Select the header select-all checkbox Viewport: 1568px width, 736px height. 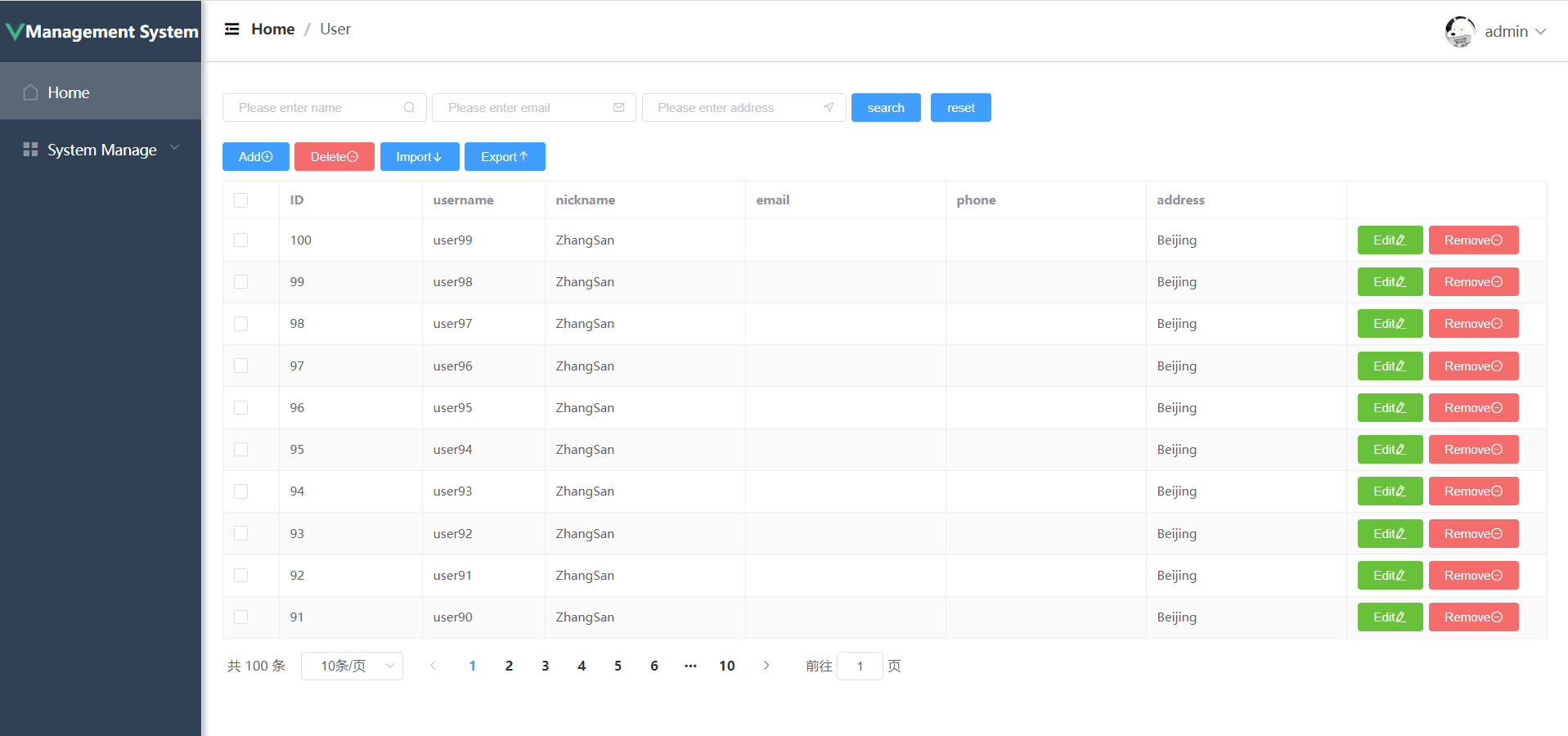[240, 200]
